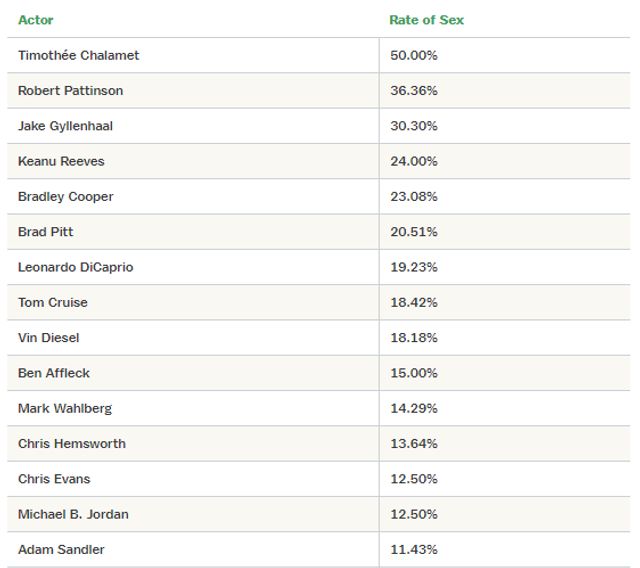640x568 pixels.
Task: Select Leonardo DiCaprio in the Actor column
Action: [75, 267]
